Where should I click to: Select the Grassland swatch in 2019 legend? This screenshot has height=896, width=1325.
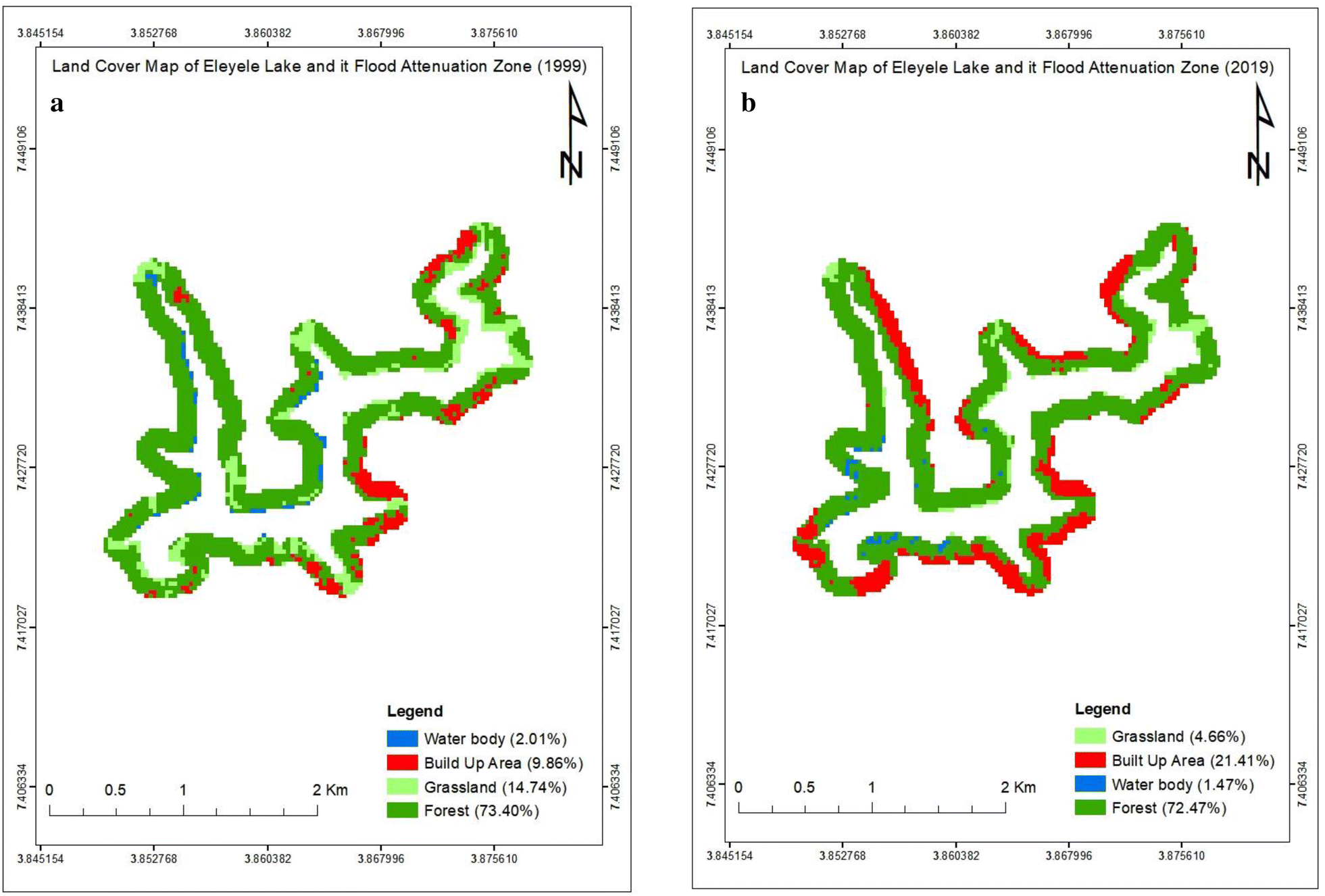(1090, 736)
